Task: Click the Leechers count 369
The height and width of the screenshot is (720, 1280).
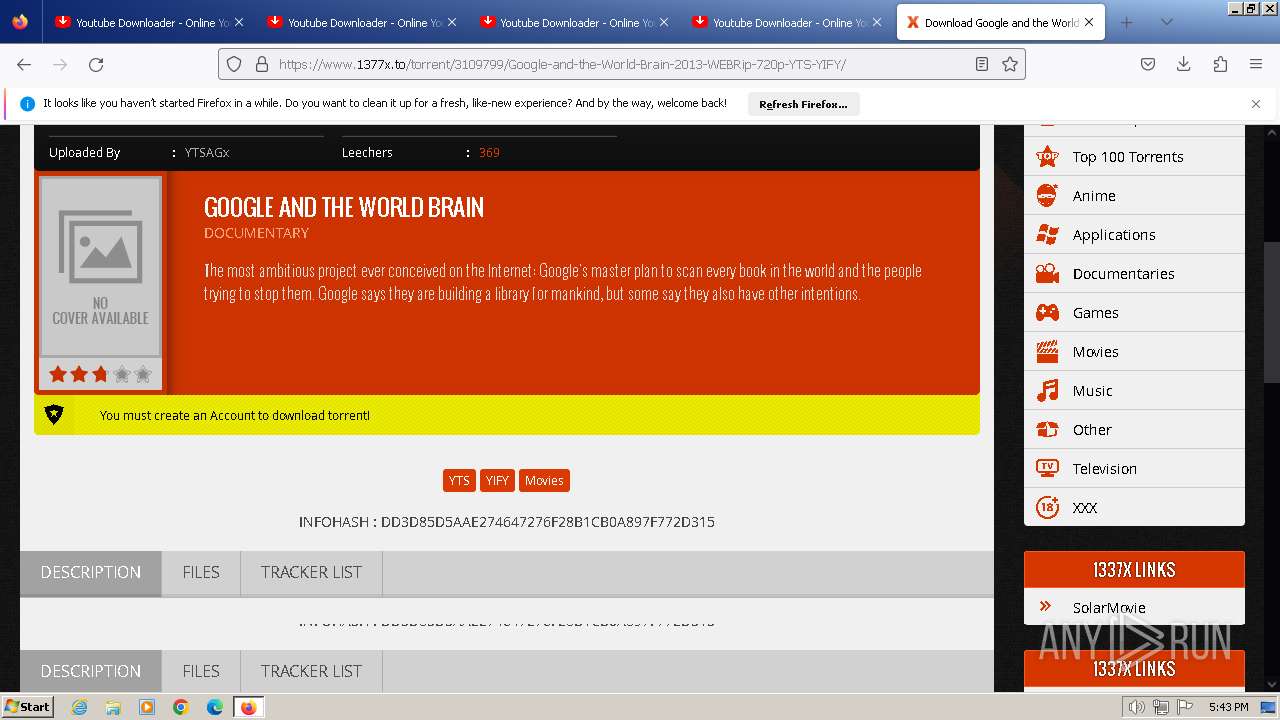Action: pyautogui.click(x=489, y=153)
